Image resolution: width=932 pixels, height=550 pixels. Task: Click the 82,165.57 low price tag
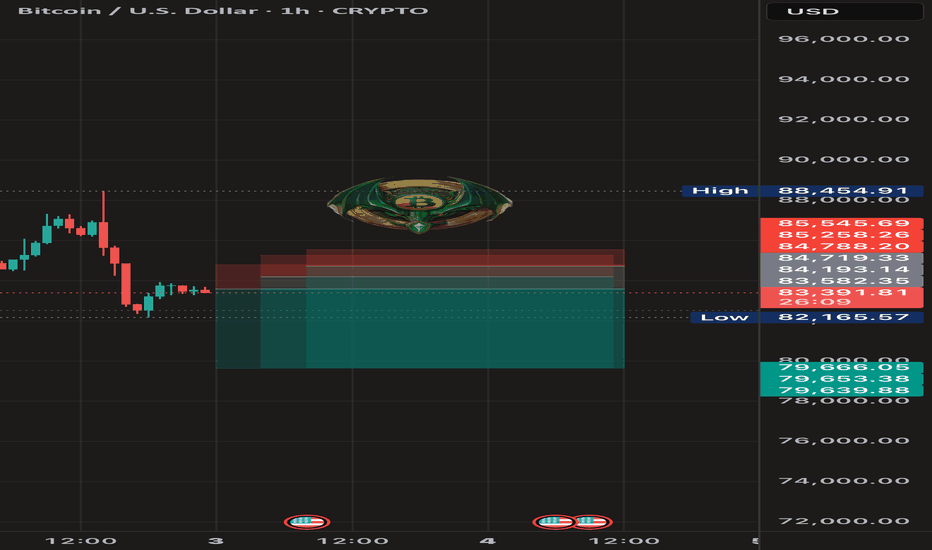tap(842, 318)
